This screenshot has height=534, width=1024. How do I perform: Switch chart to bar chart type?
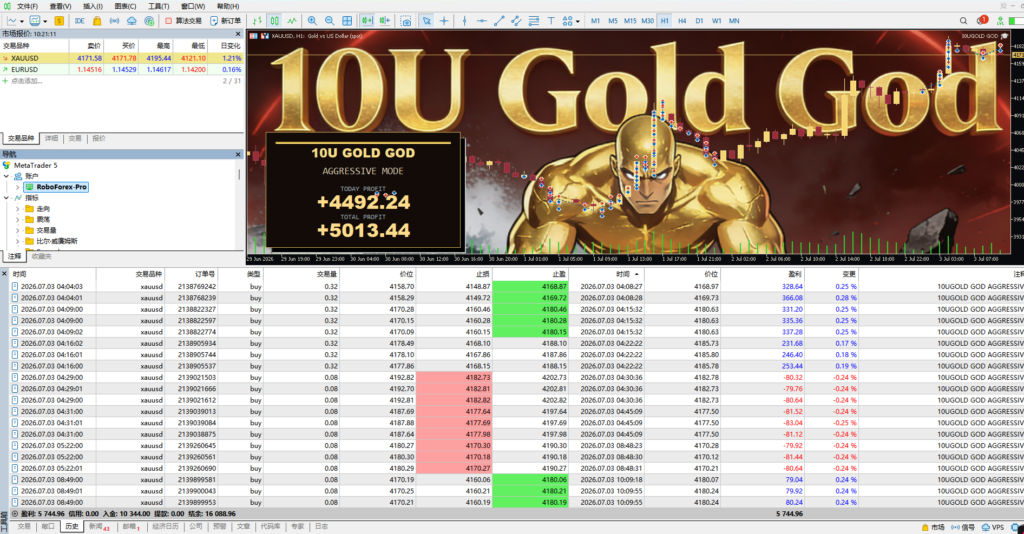257,21
